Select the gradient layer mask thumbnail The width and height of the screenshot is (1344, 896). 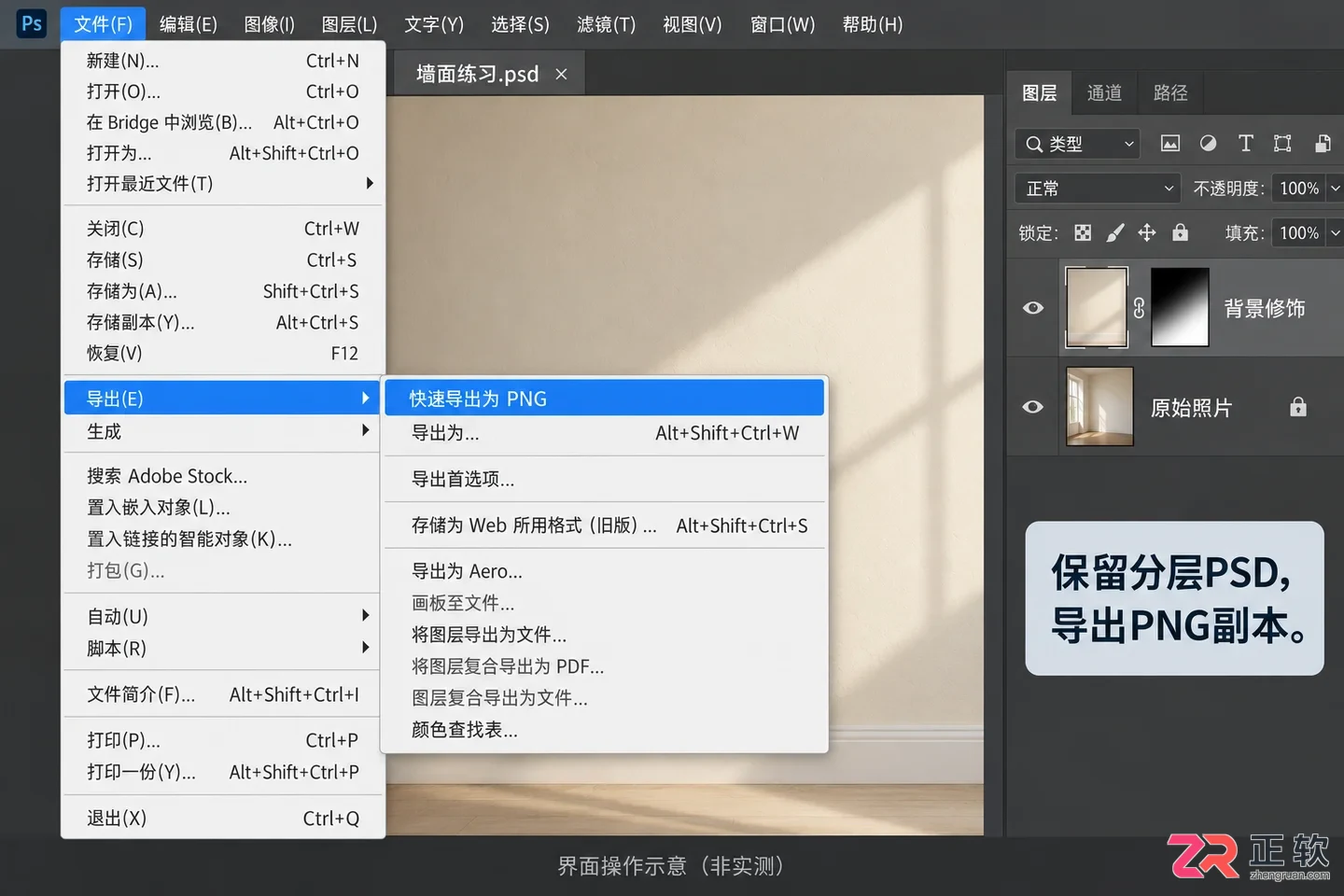[x=1180, y=308]
